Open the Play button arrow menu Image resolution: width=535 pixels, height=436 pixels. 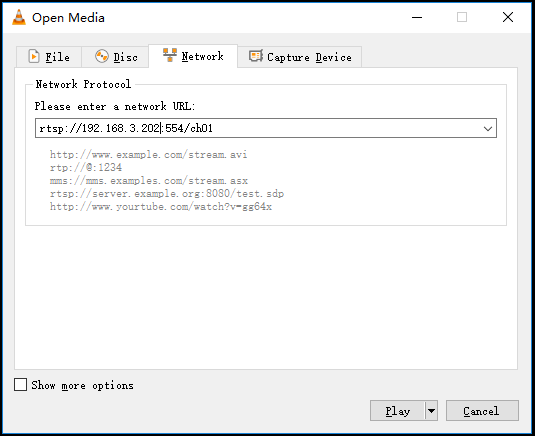pyautogui.click(x=431, y=411)
